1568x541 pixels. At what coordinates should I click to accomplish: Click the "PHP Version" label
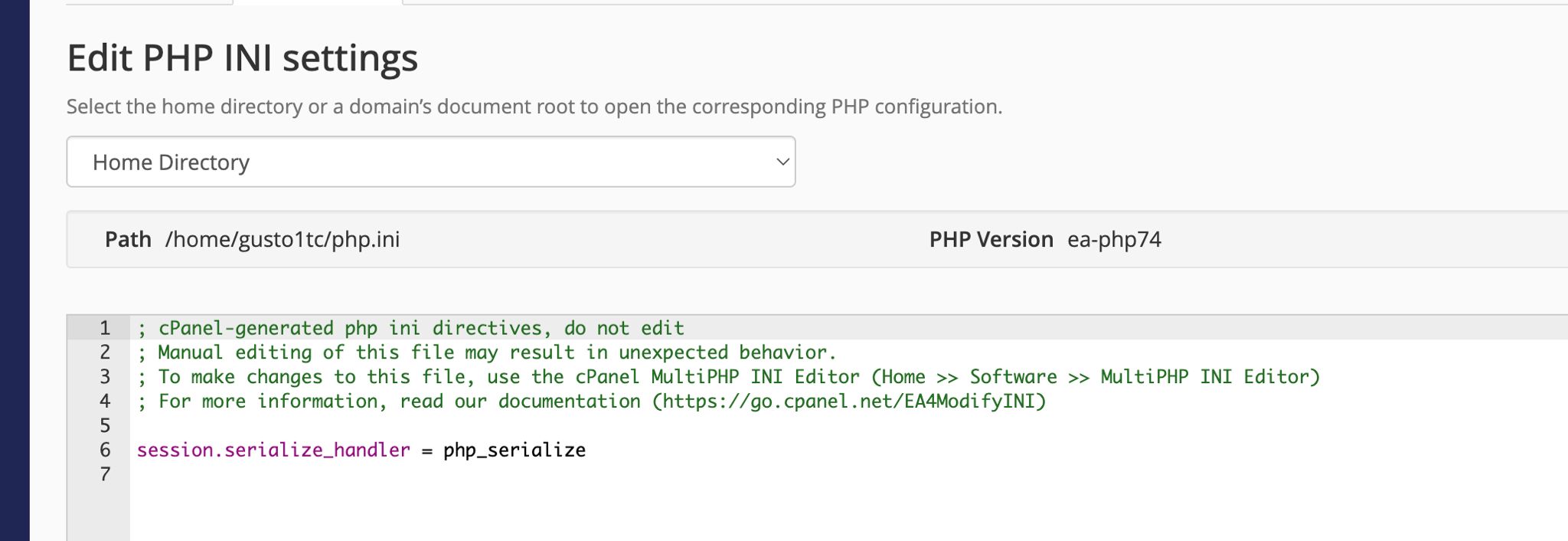coord(991,240)
